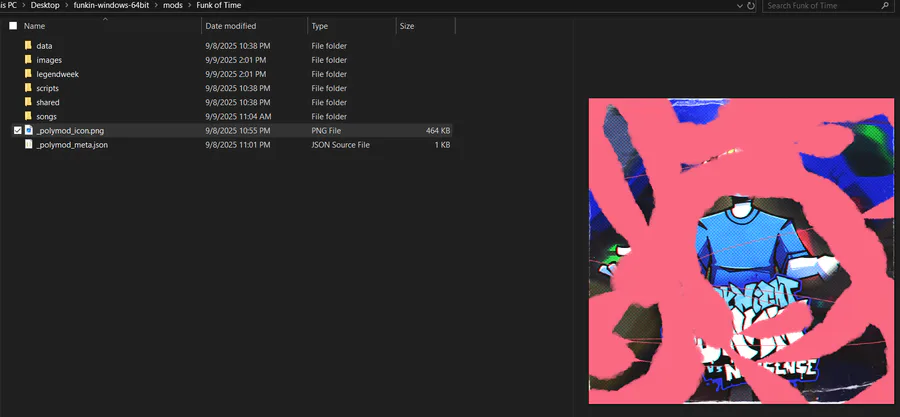900x417 pixels.
Task: Open the address bar history dropdown
Action: 740,6
